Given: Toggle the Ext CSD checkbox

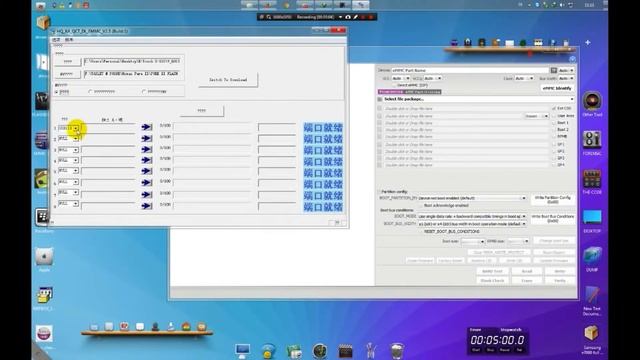Looking at the screenshot, I should (554, 109).
